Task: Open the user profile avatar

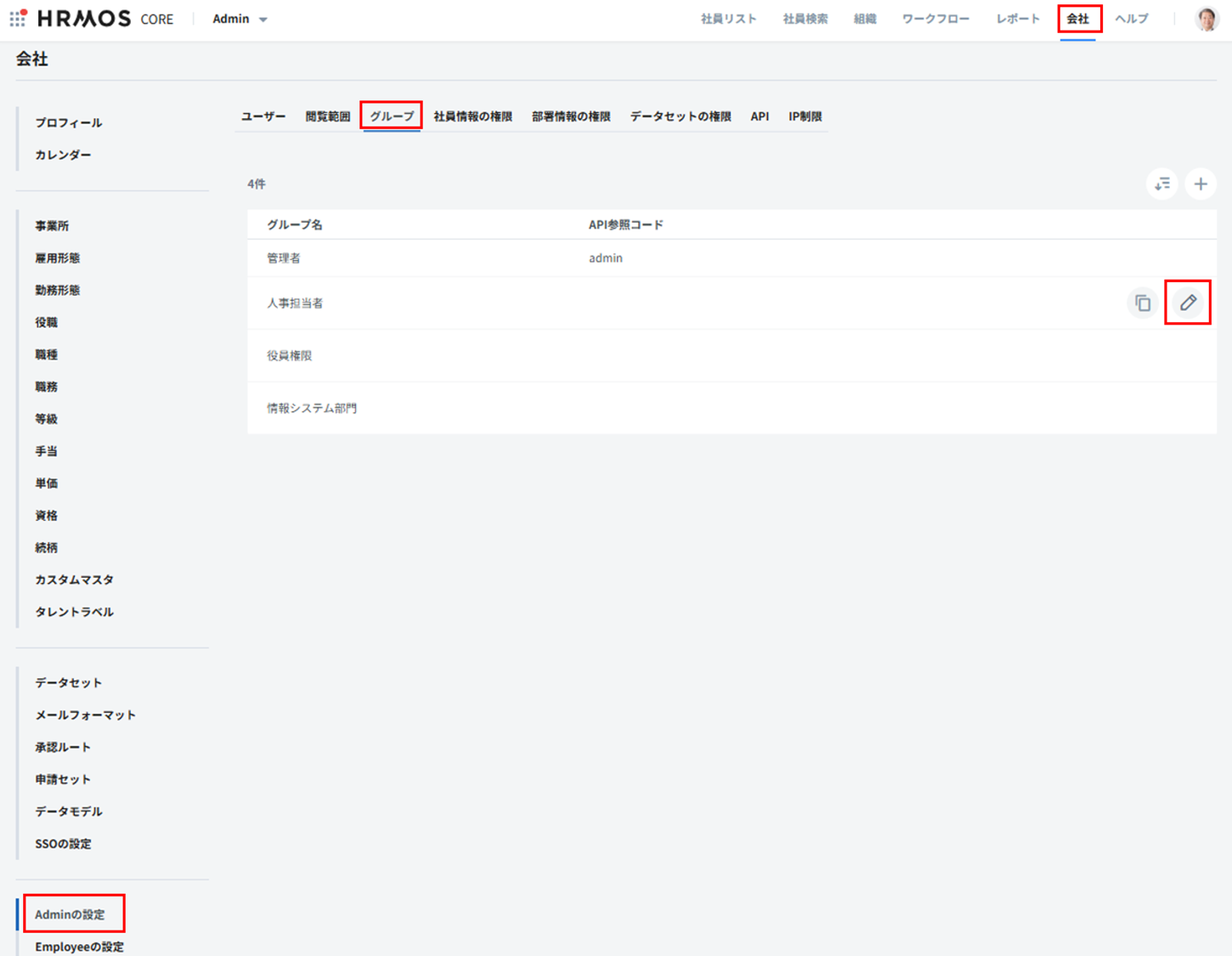Action: pos(1207,19)
